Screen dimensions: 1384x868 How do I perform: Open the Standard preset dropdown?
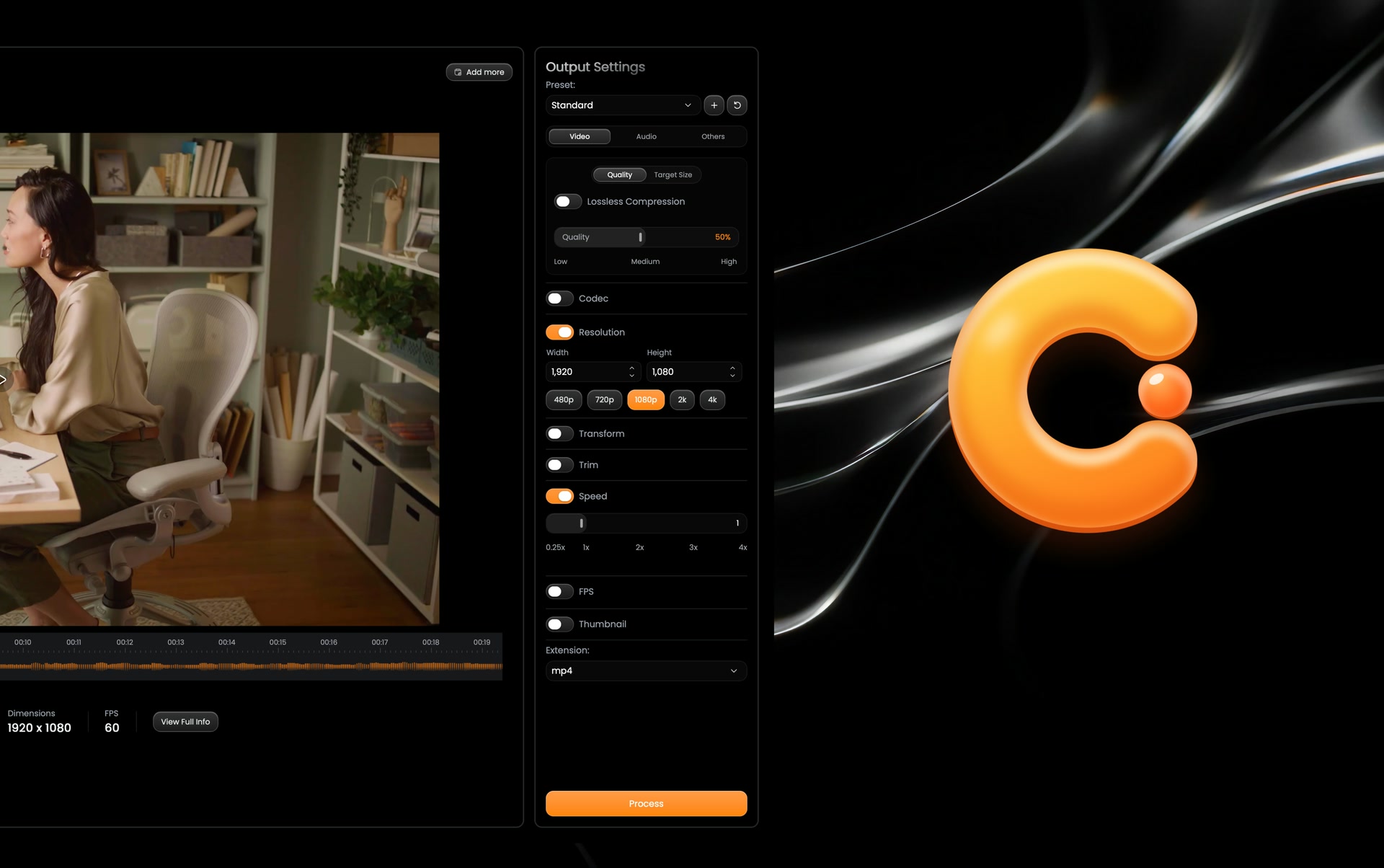click(622, 105)
